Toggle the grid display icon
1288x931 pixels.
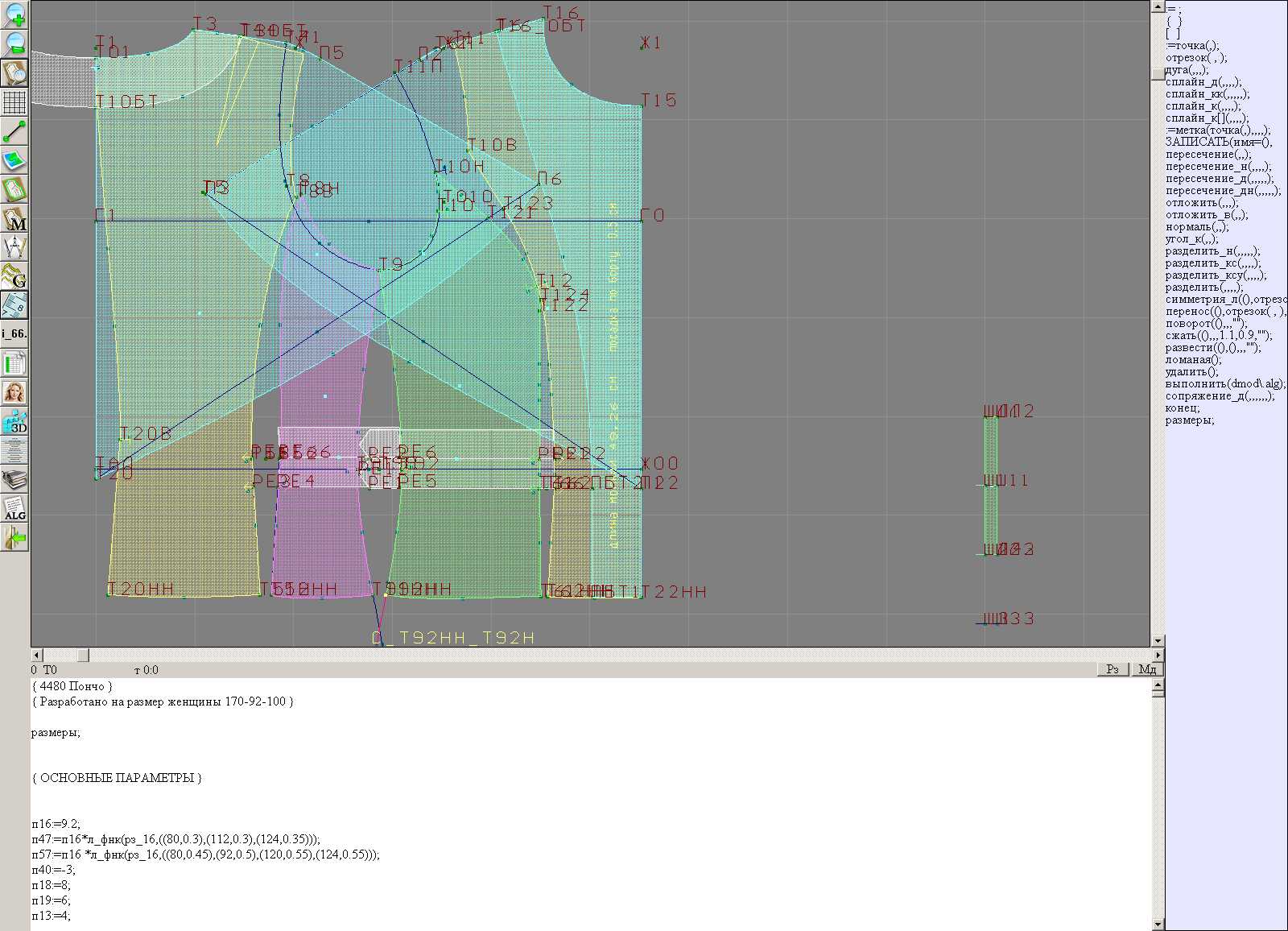click(x=14, y=102)
